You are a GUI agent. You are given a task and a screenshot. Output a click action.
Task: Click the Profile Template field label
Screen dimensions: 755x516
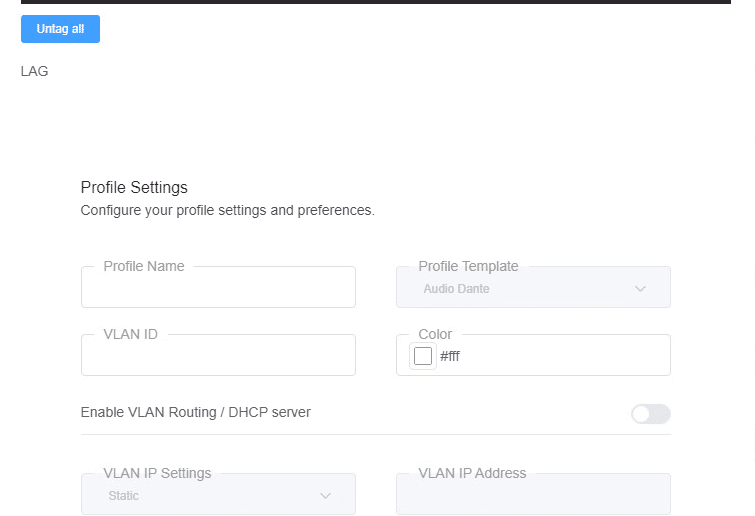click(x=468, y=266)
